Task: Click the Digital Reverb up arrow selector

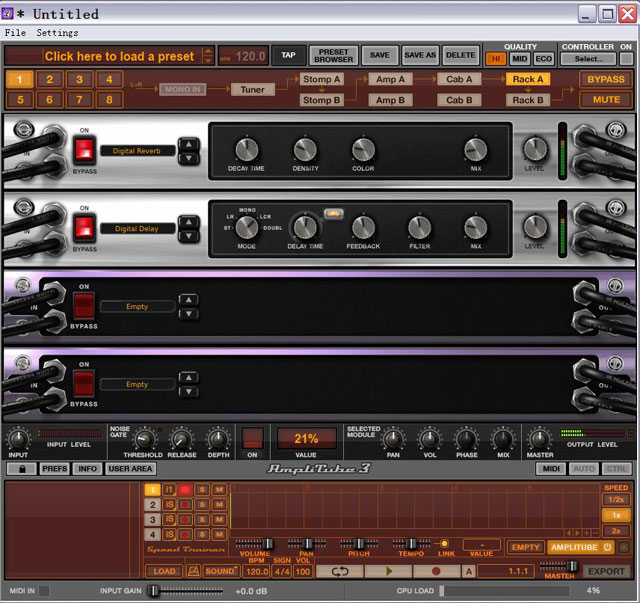Action: pyautogui.click(x=189, y=144)
